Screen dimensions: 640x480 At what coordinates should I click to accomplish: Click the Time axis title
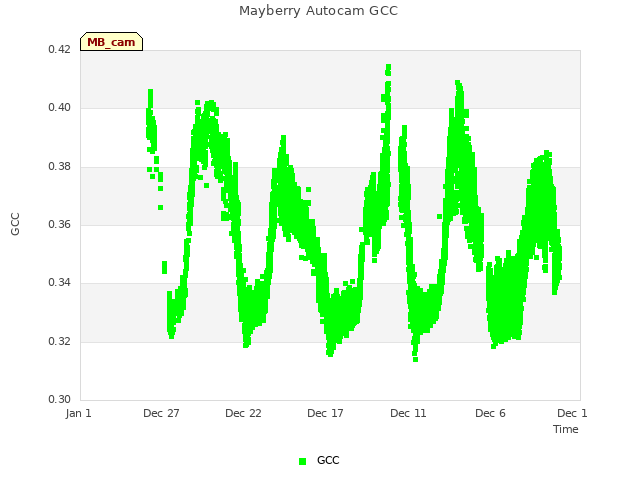tap(566, 429)
